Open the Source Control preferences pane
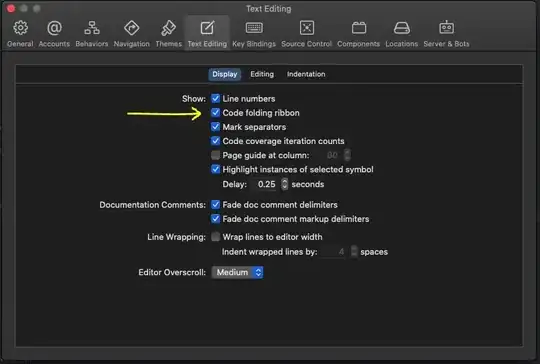 point(307,33)
